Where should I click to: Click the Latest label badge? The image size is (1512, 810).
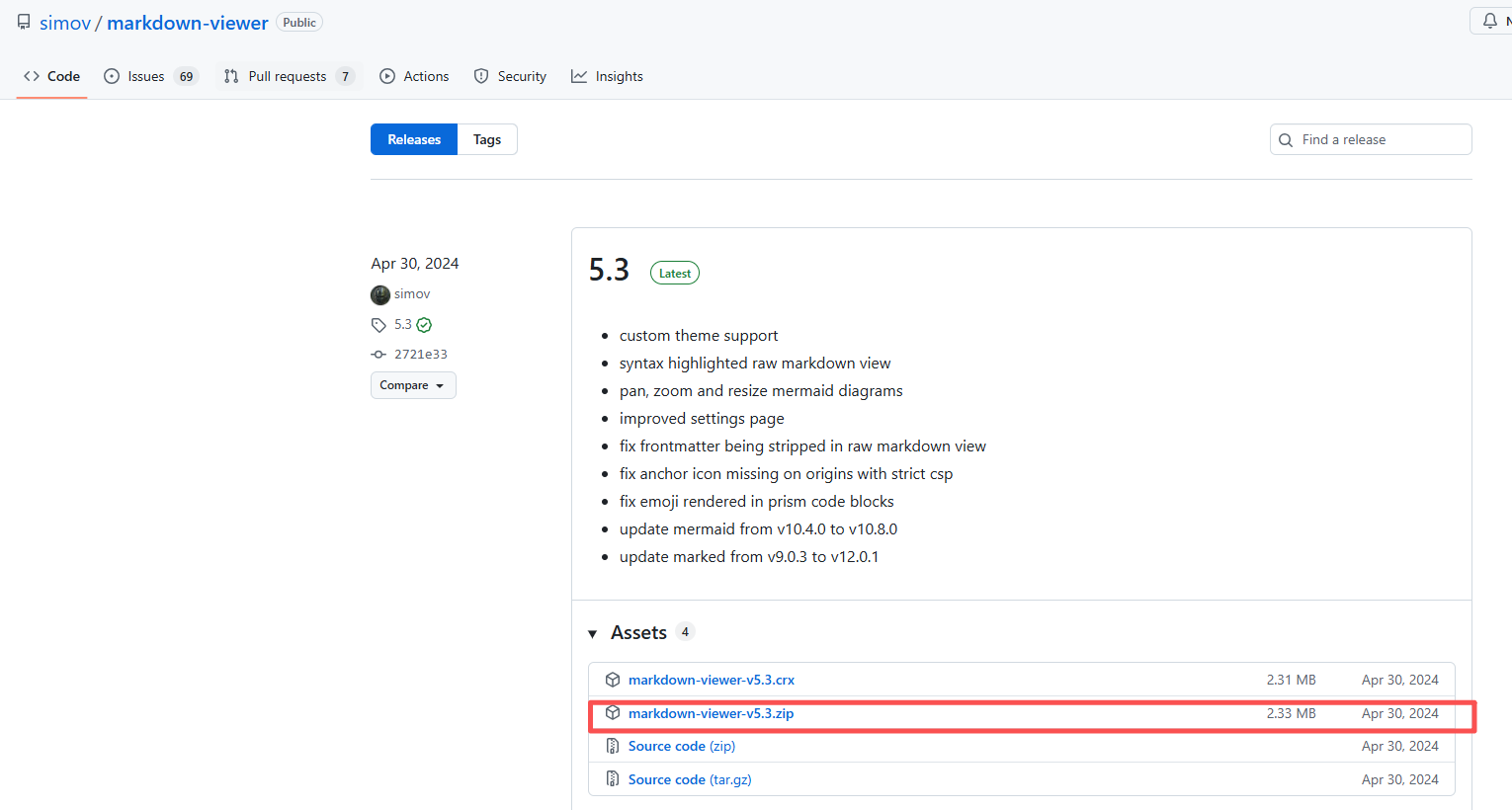(675, 273)
